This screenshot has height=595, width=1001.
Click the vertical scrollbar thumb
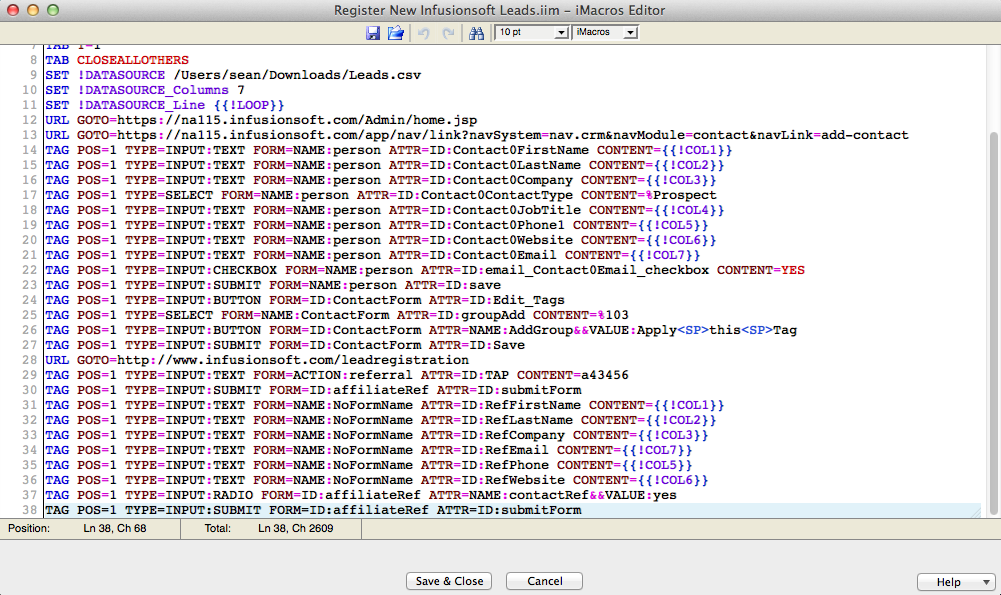tap(993, 323)
